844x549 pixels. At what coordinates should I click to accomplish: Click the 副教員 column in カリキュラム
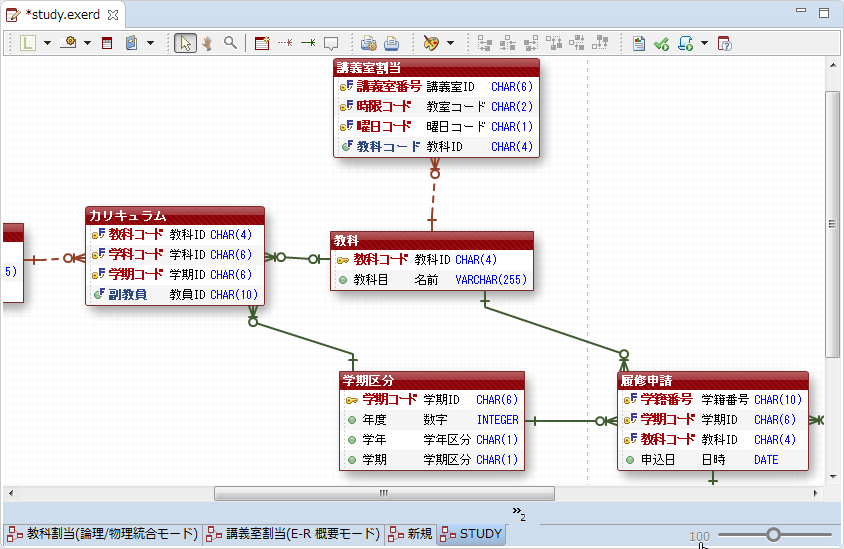pos(175,294)
